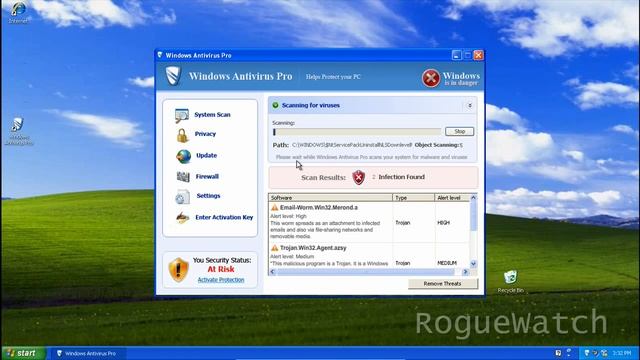Minimize the Windows Antivirus Pro window
Image resolution: width=640 pixels, height=360 pixels.
(457, 55)
